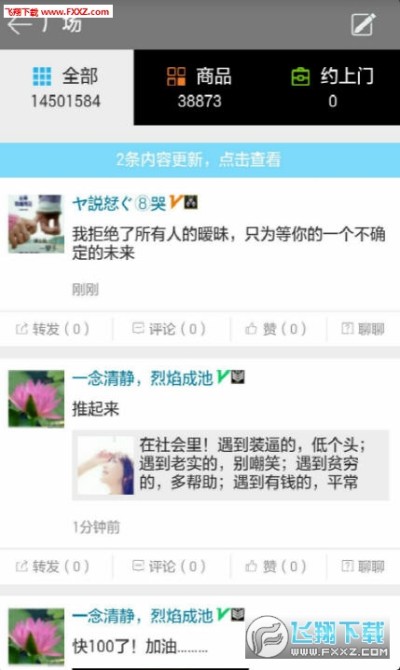This screenshot has width=400, height=670.
Task: Tap 聊聊 on the second post
Action: (363, 566)
